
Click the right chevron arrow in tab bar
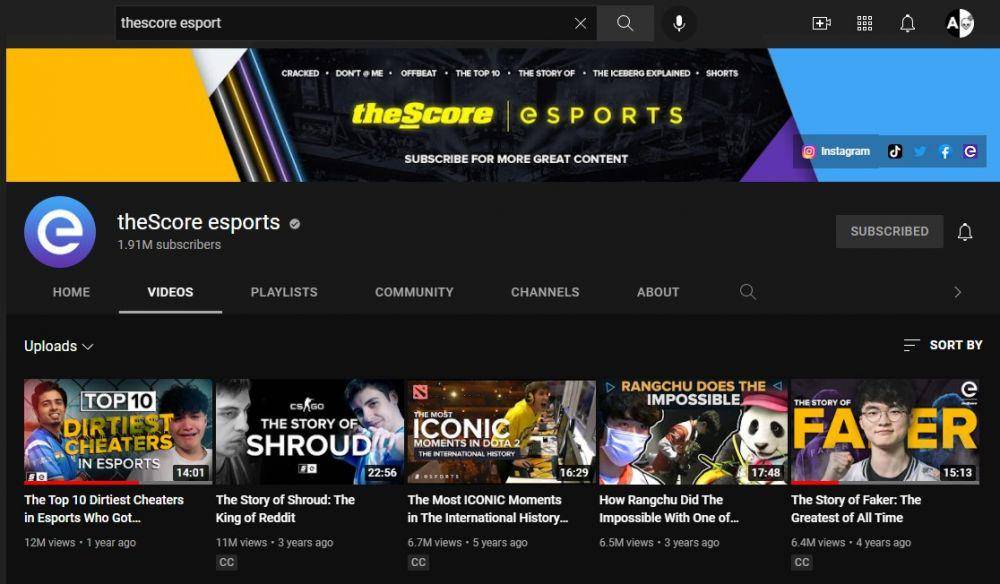pyautogui.click(x=957, y=292)
